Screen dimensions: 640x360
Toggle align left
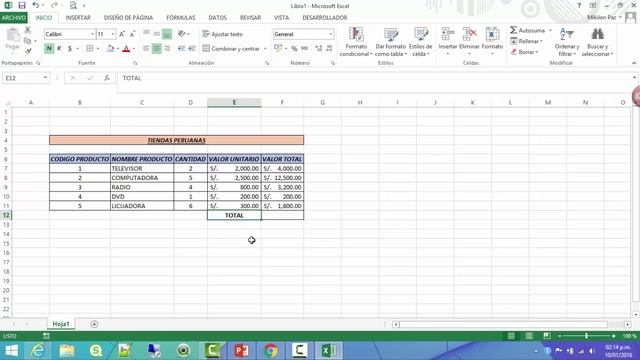tap(146, 49)
